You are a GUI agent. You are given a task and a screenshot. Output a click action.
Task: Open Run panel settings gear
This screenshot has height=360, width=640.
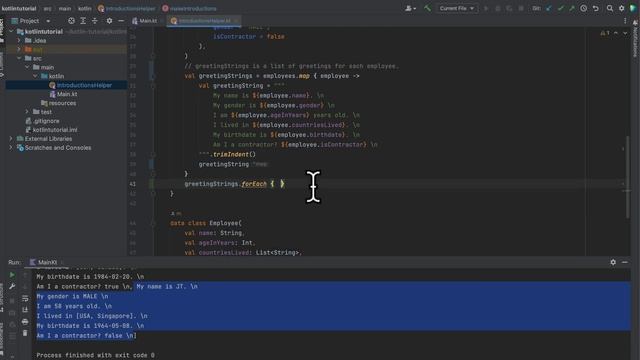(x=613, y=262)
